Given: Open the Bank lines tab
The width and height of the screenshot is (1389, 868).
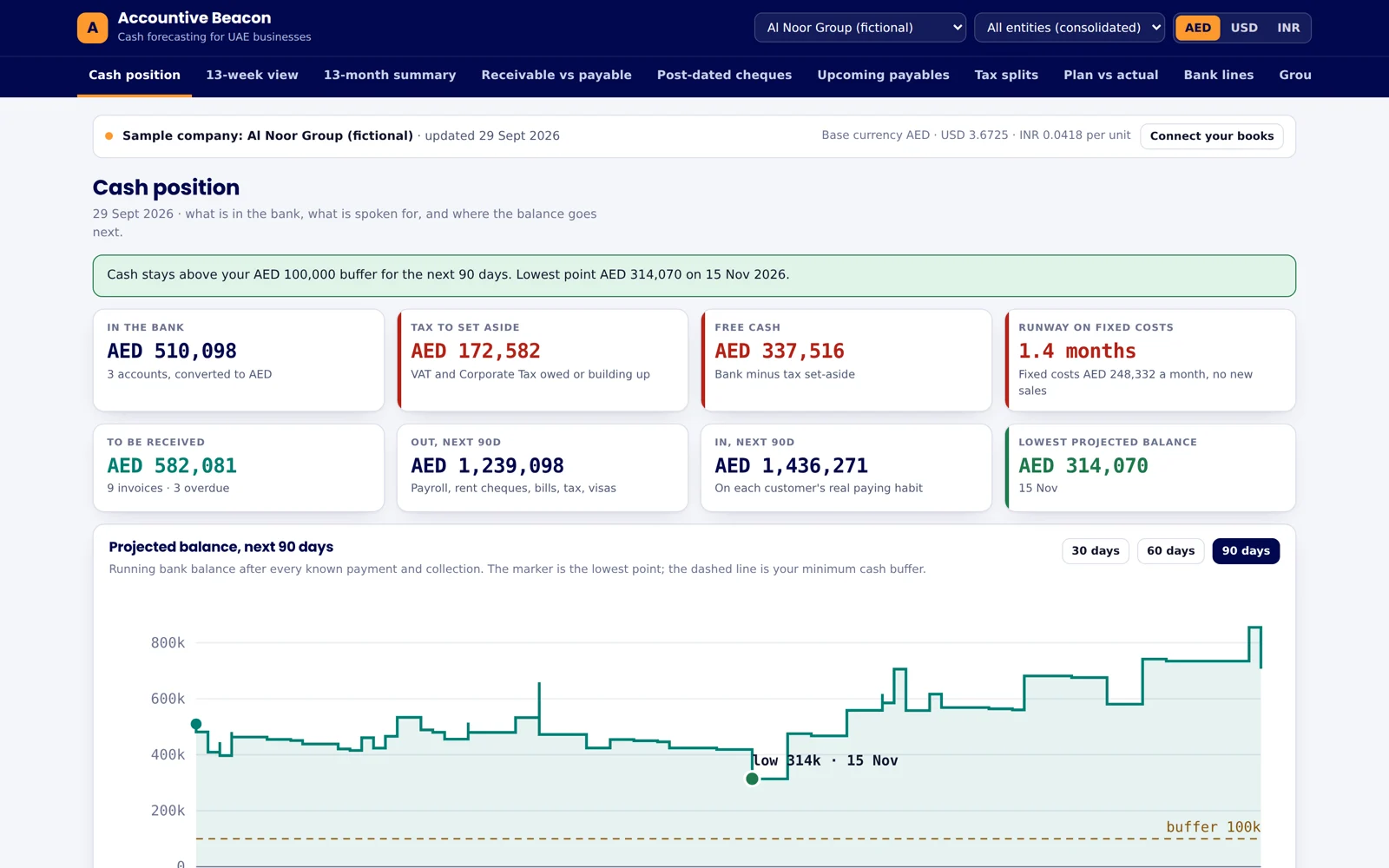Looking at the screenshot, I should click(1218, 76).
